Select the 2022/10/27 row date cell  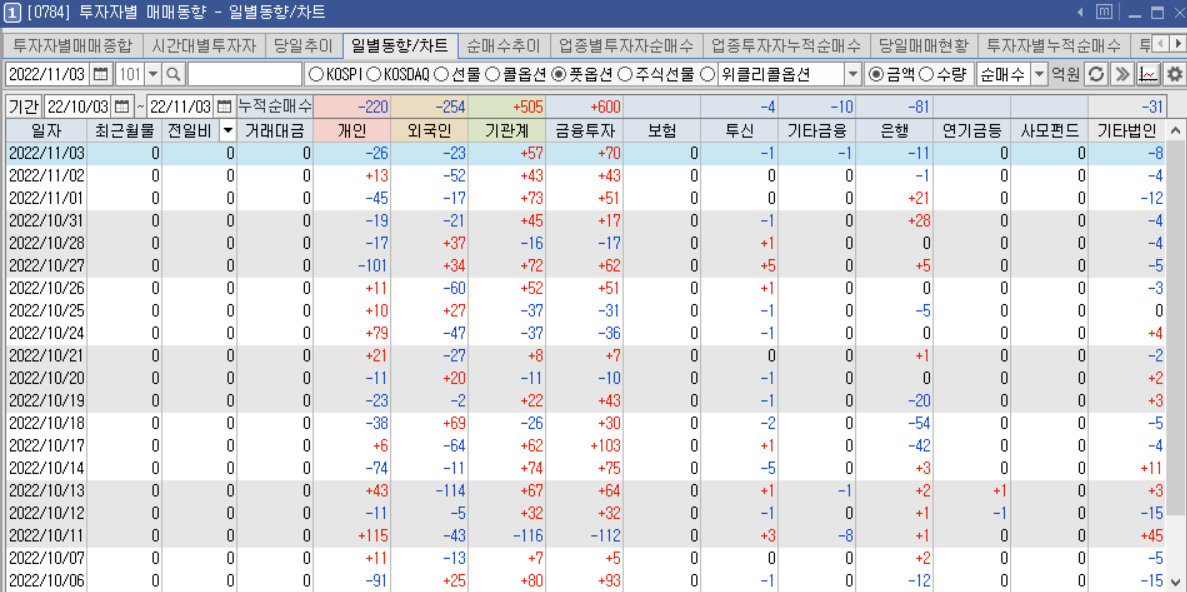(46, 266)
